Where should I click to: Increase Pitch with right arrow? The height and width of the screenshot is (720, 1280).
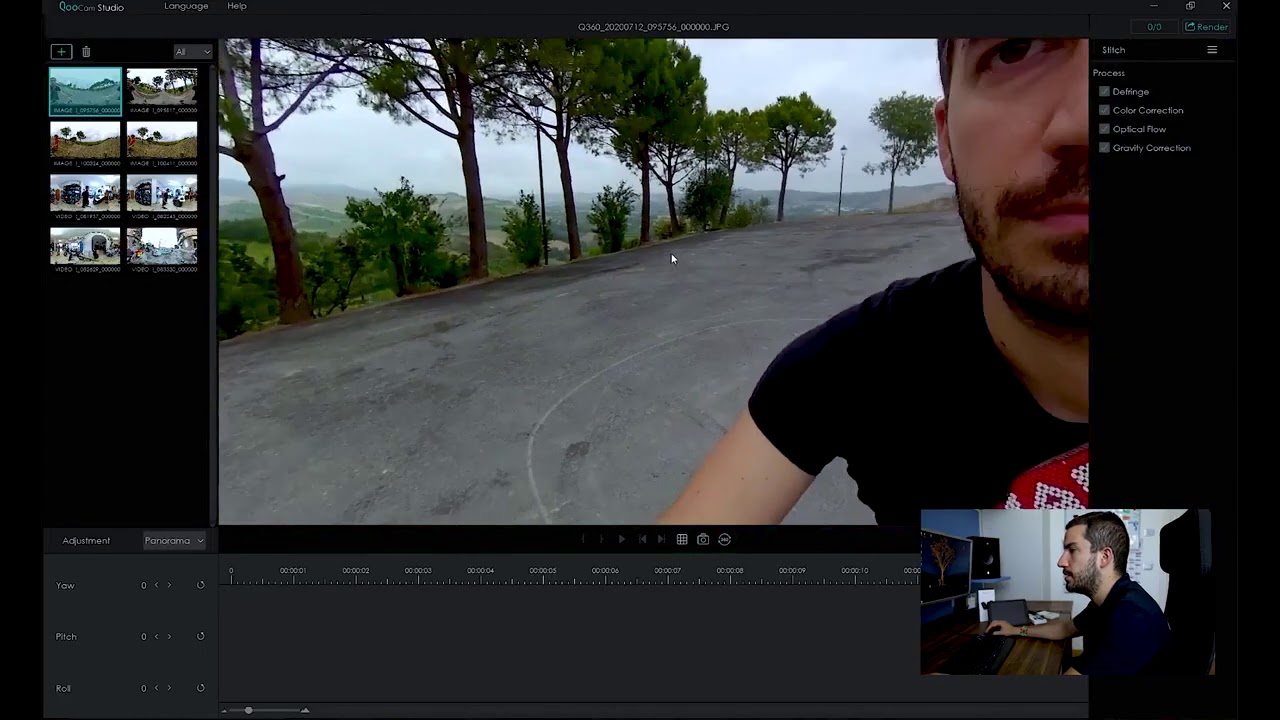pyautogui.click(x=169, y=636)
